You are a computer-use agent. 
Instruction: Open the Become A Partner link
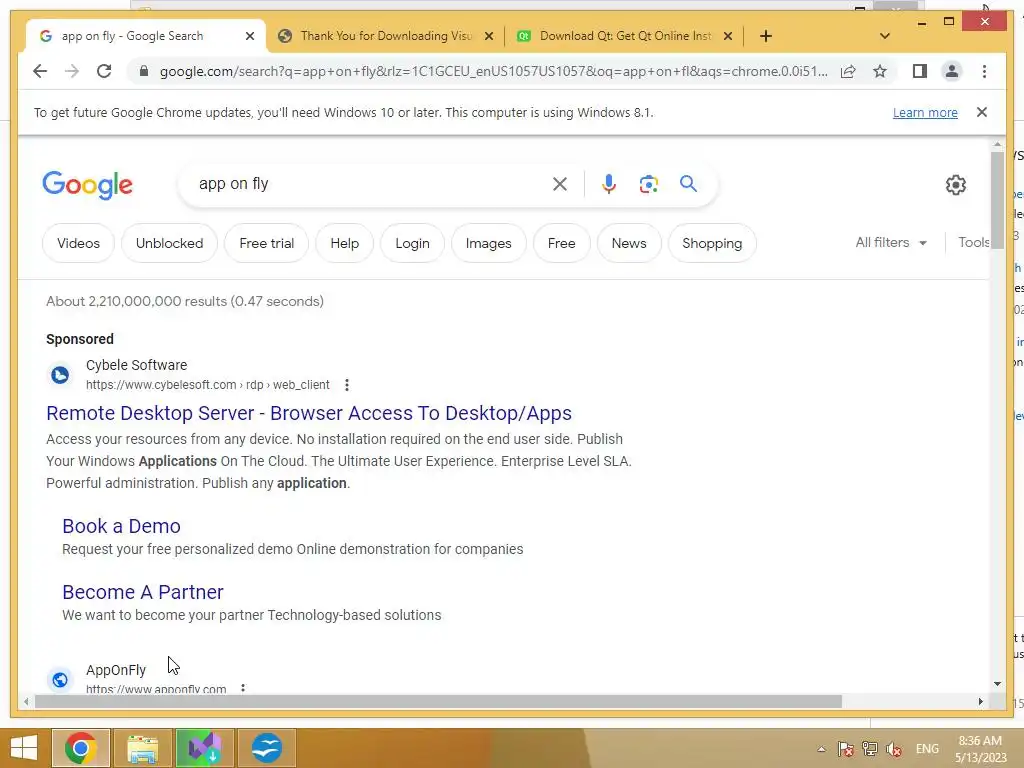coord(143,592)
